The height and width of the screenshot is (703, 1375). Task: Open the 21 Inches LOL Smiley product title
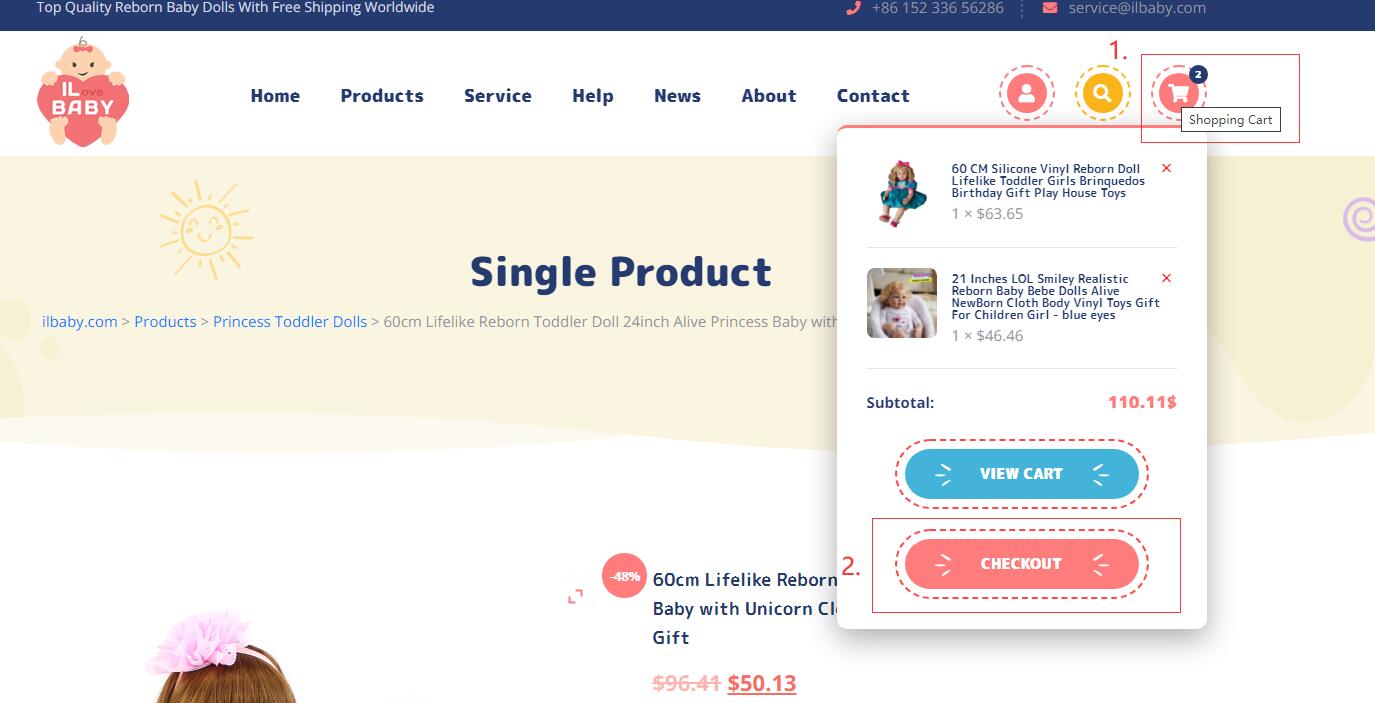pos(1055,297)
